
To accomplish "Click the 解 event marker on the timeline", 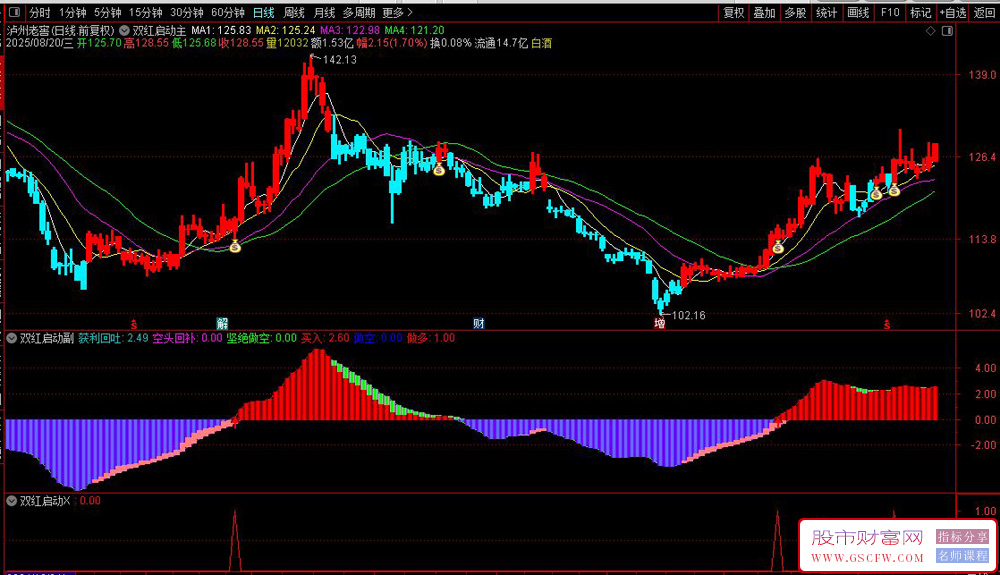I will [222, 323].
